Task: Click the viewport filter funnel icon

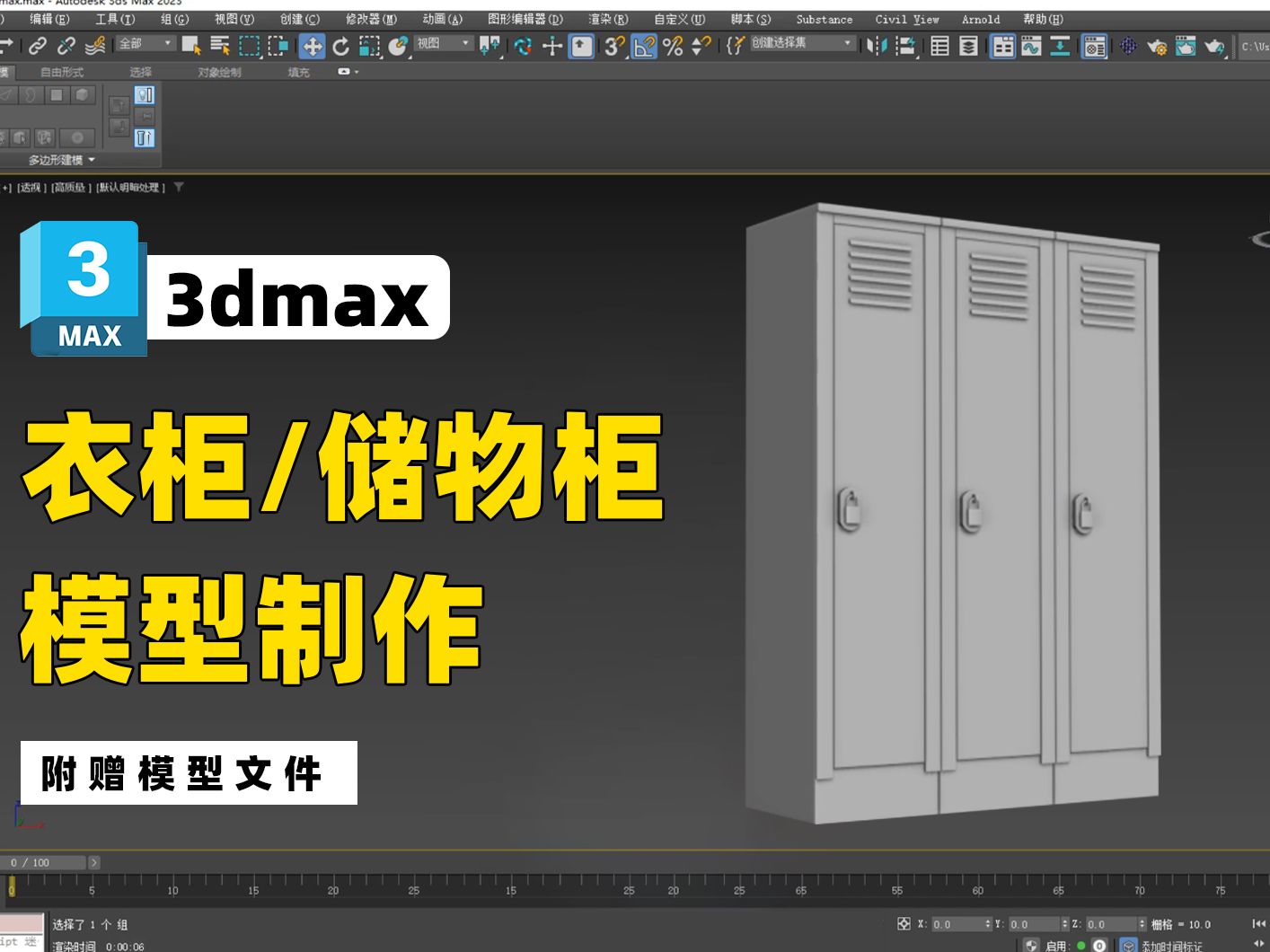Action: (179, 188)
